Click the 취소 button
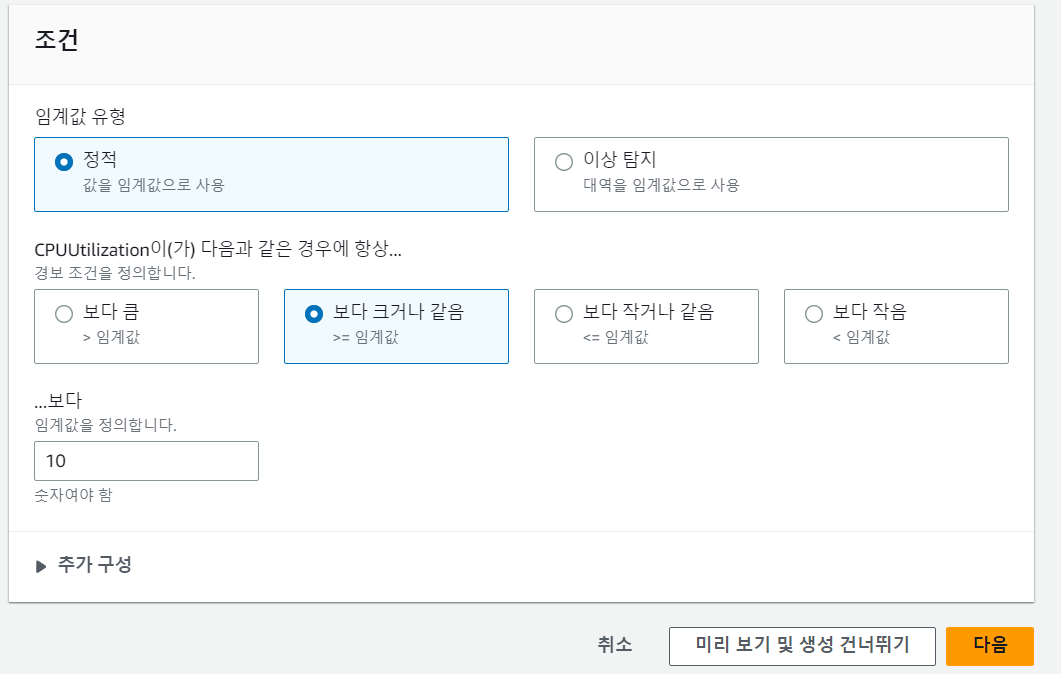This screenshot has width=1061, height=674. [x=614, y=644]
